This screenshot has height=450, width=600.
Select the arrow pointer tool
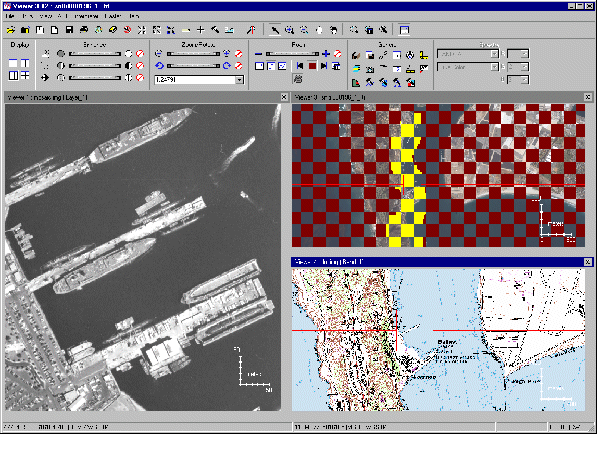point(276,31)
